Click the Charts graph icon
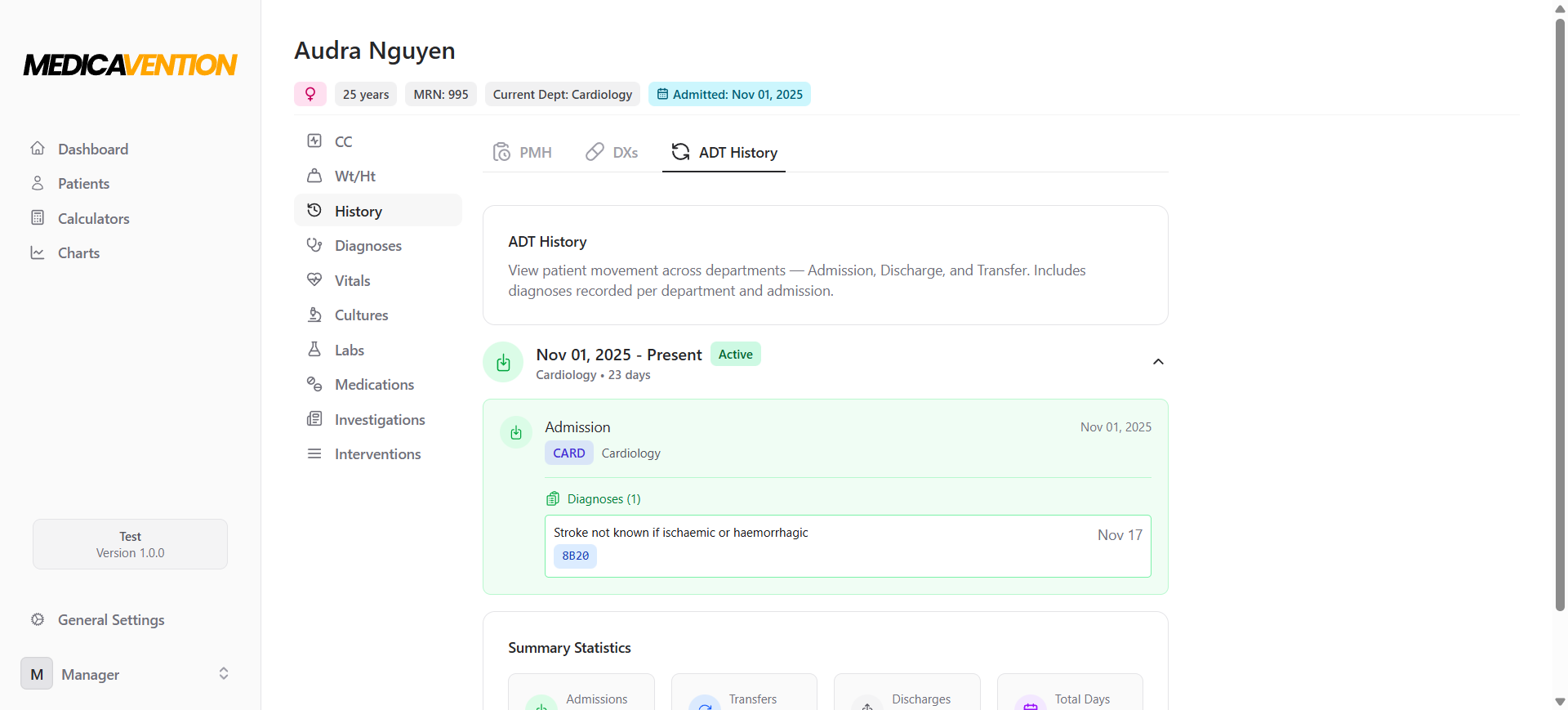This screenshot has width=1568, height=710. click(x=38, y=253)
